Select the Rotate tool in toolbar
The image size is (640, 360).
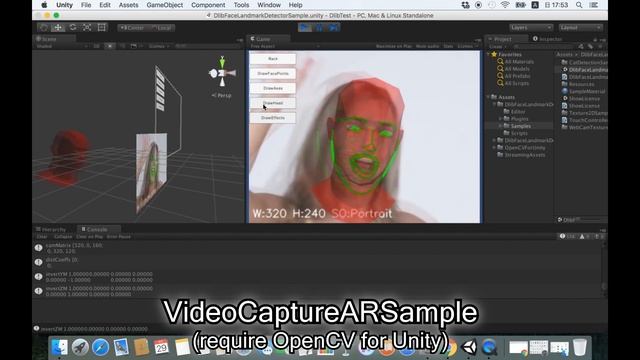tap(73, 27)
